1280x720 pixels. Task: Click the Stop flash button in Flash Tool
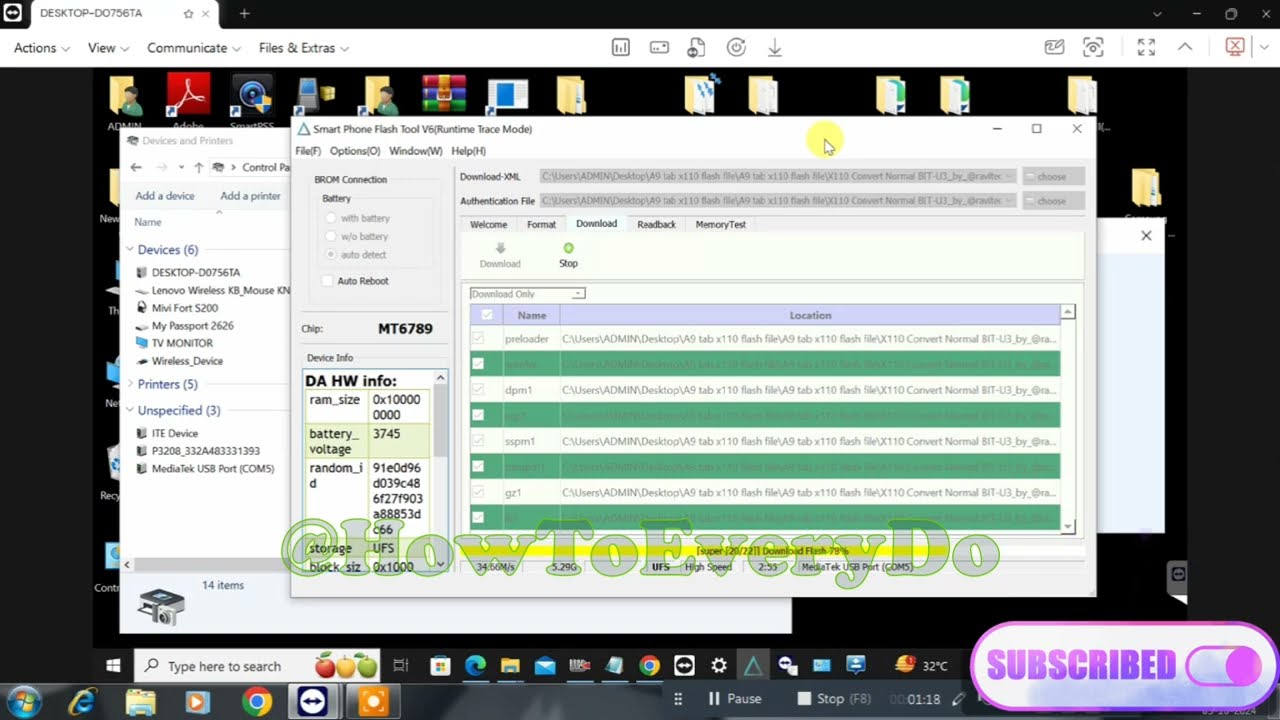point(568,255)
